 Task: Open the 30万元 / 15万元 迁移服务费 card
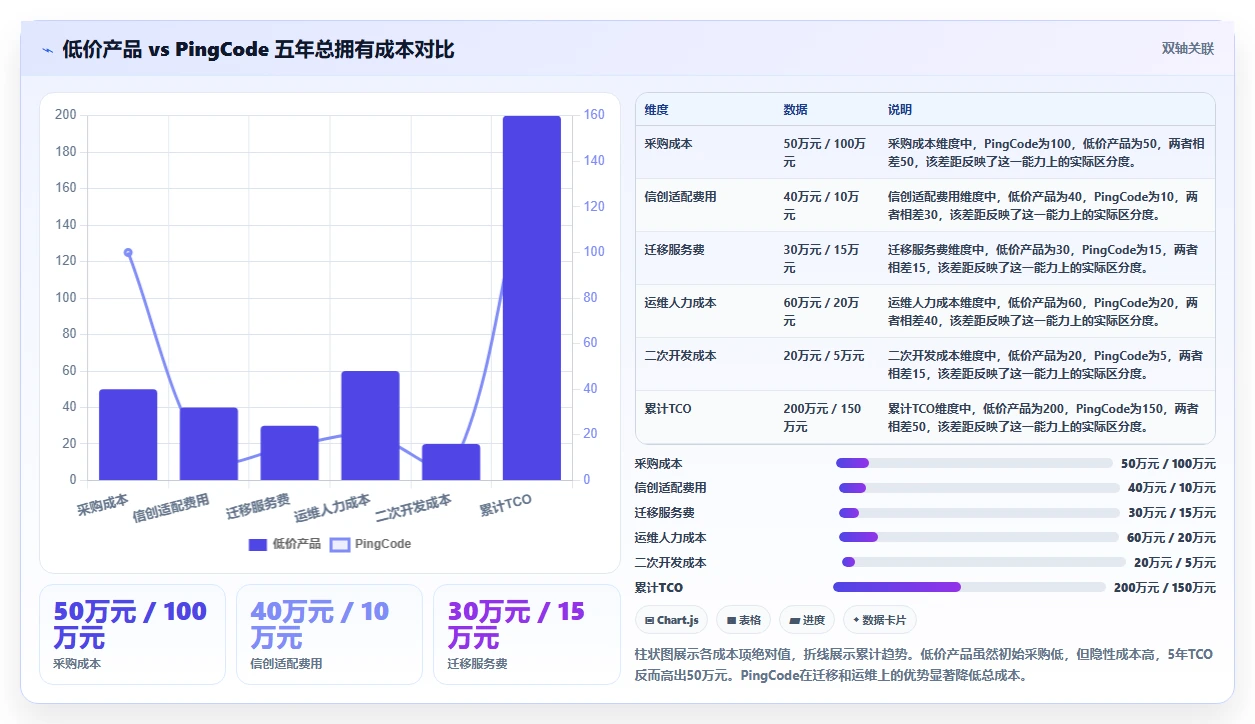point(526,634)
